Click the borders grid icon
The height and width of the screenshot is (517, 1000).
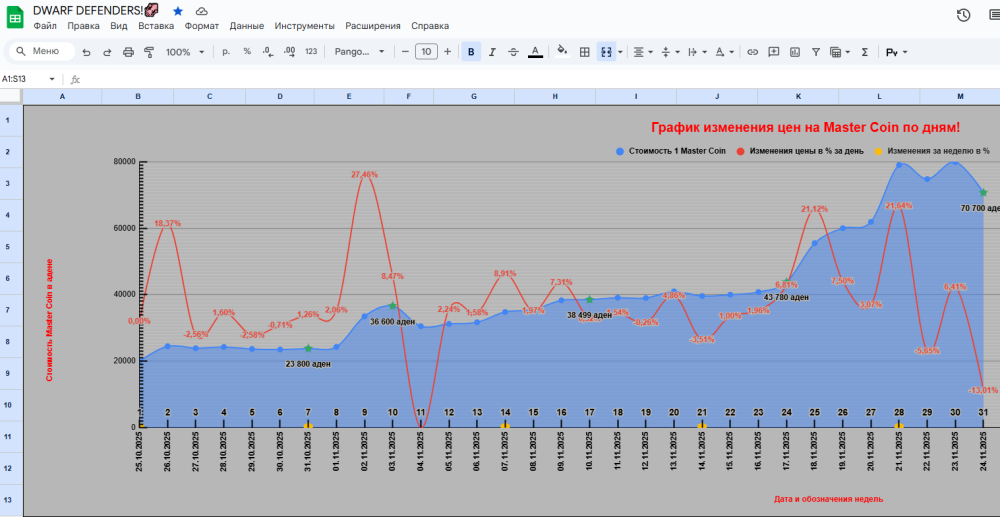point(584,52)
